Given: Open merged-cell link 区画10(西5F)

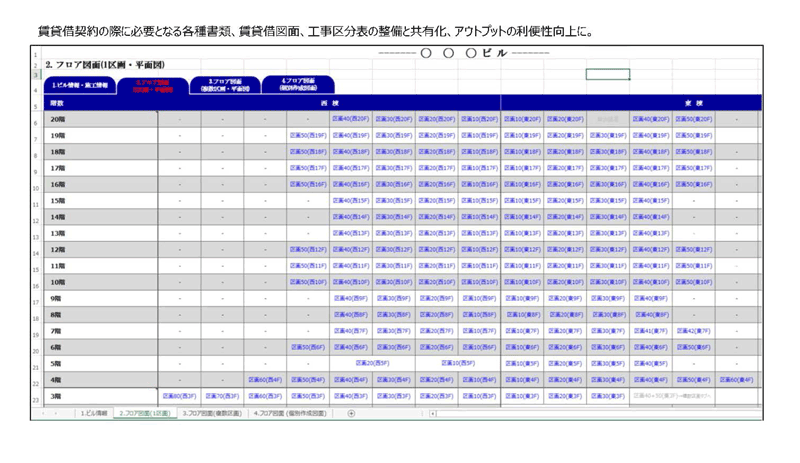Looking at the screenshot, I should (458, 363).
